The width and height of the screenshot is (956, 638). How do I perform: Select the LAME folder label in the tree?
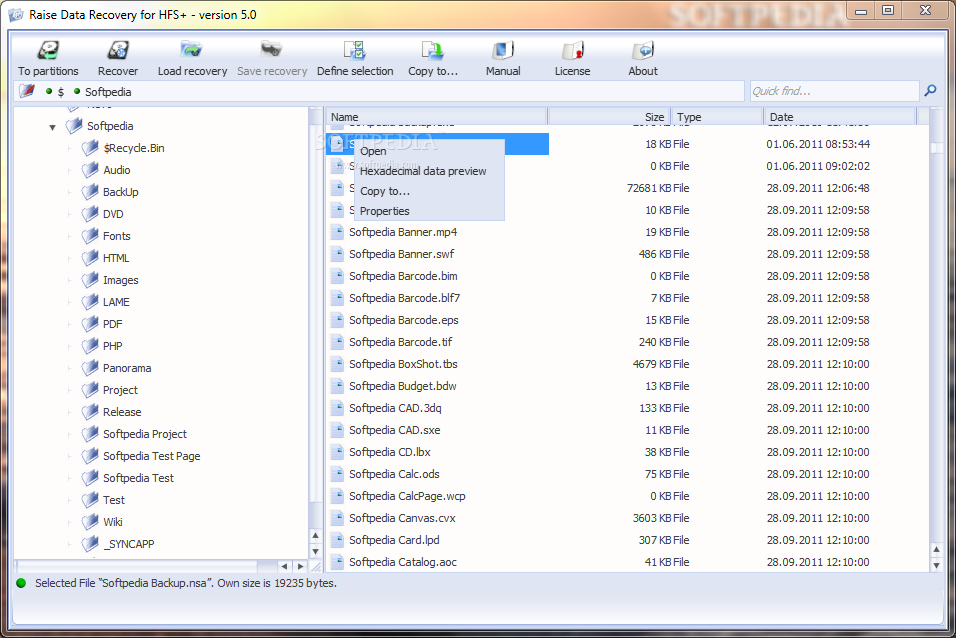click(x=116, y=302)
